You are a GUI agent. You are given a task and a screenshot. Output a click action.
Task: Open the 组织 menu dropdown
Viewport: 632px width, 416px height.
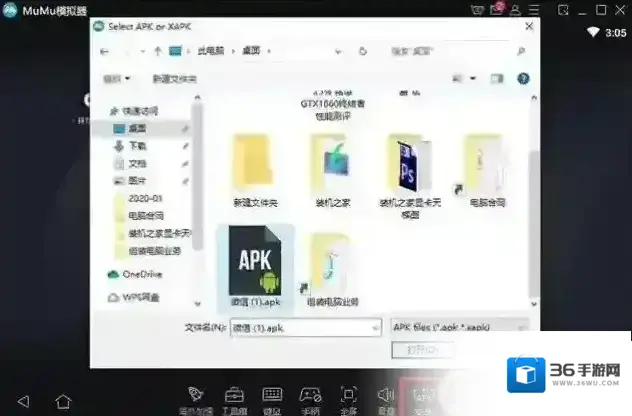click(116, 79)
